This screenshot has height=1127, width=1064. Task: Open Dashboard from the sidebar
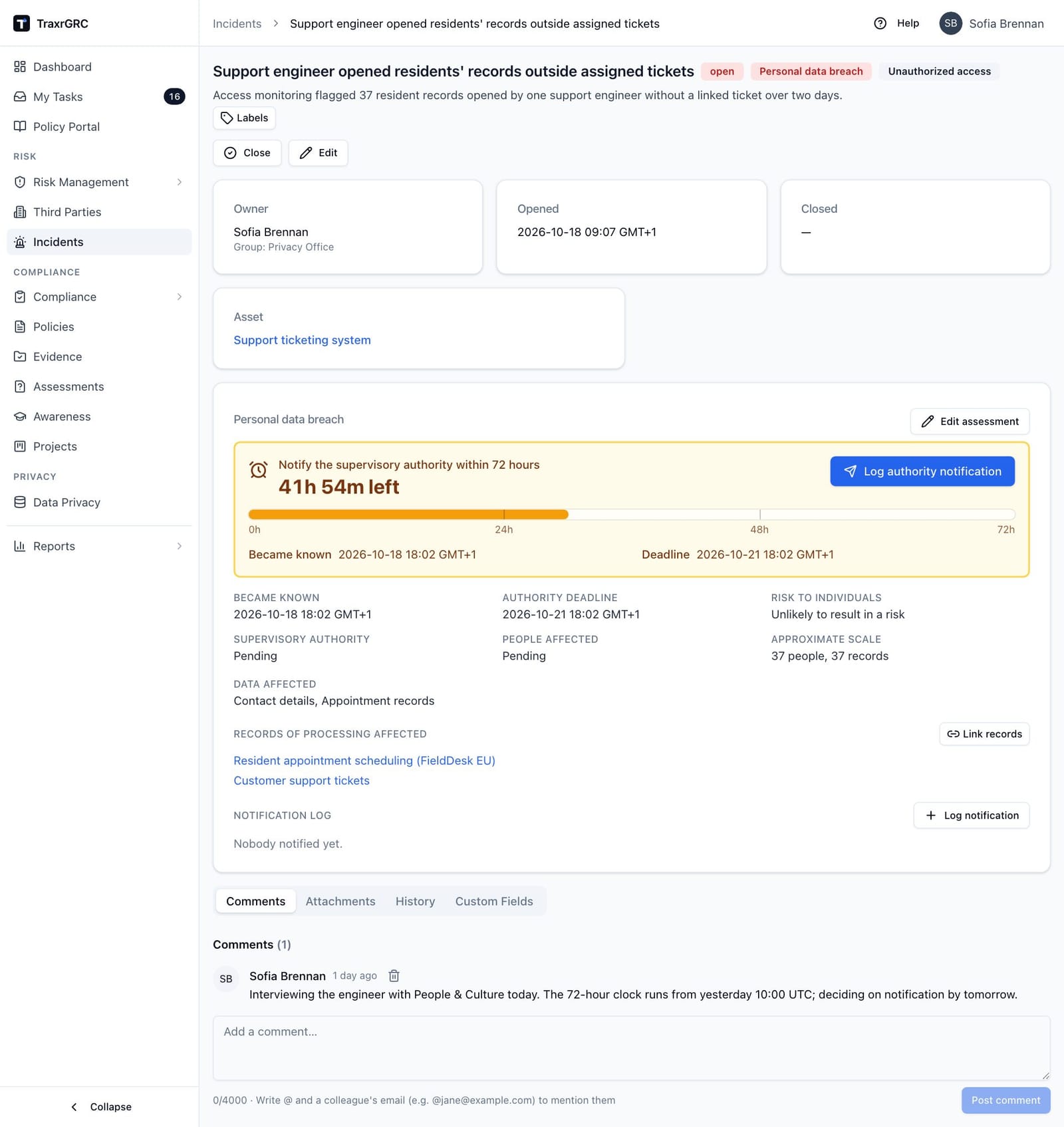click(99, 66)
